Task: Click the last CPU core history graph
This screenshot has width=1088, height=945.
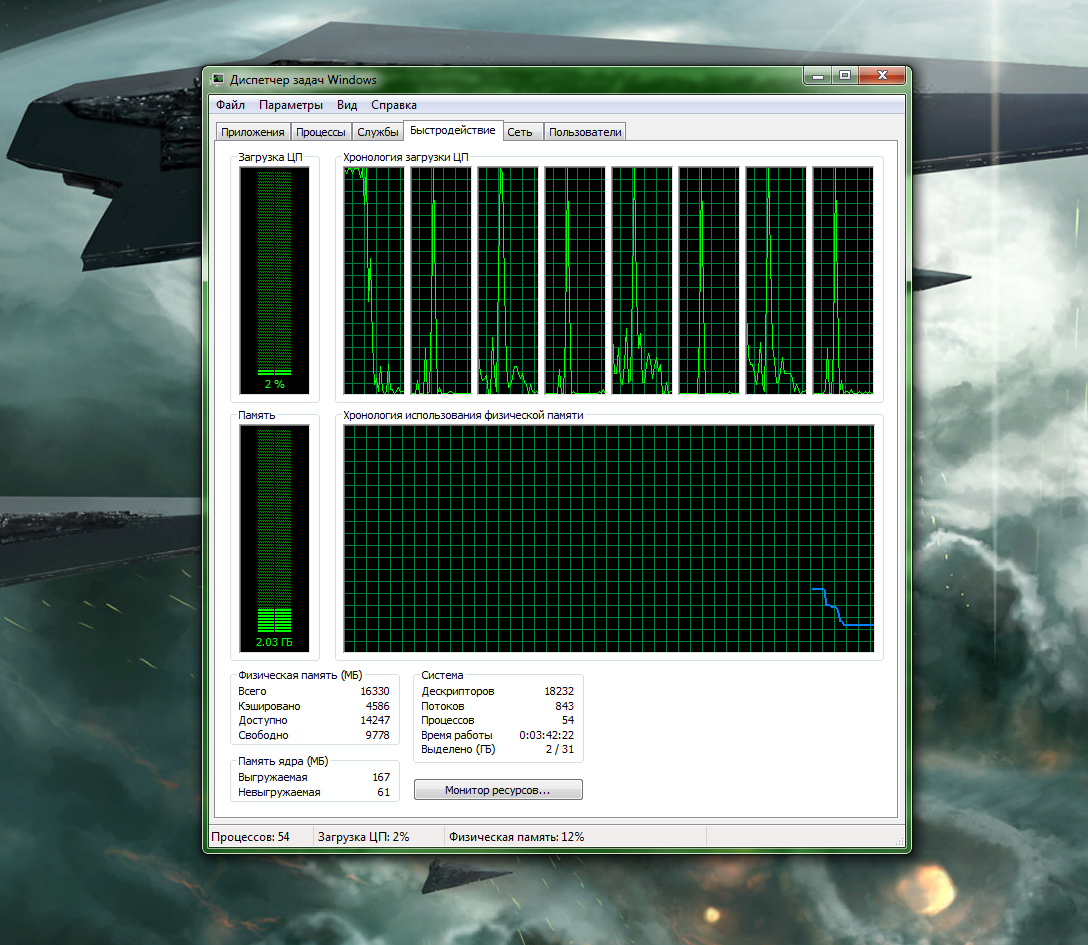Action: point(842,280)
